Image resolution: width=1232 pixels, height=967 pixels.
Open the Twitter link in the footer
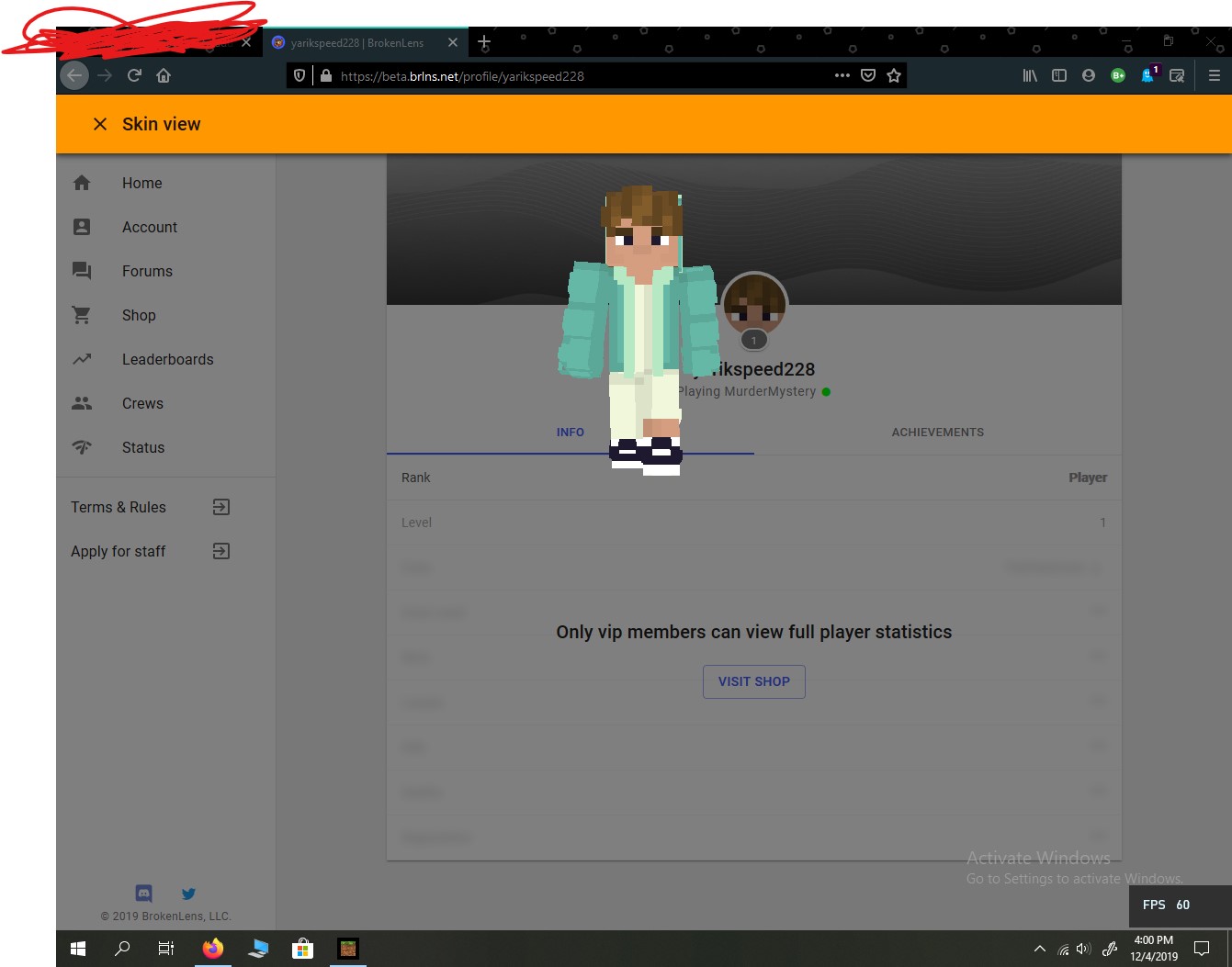[x=188, y=894]
